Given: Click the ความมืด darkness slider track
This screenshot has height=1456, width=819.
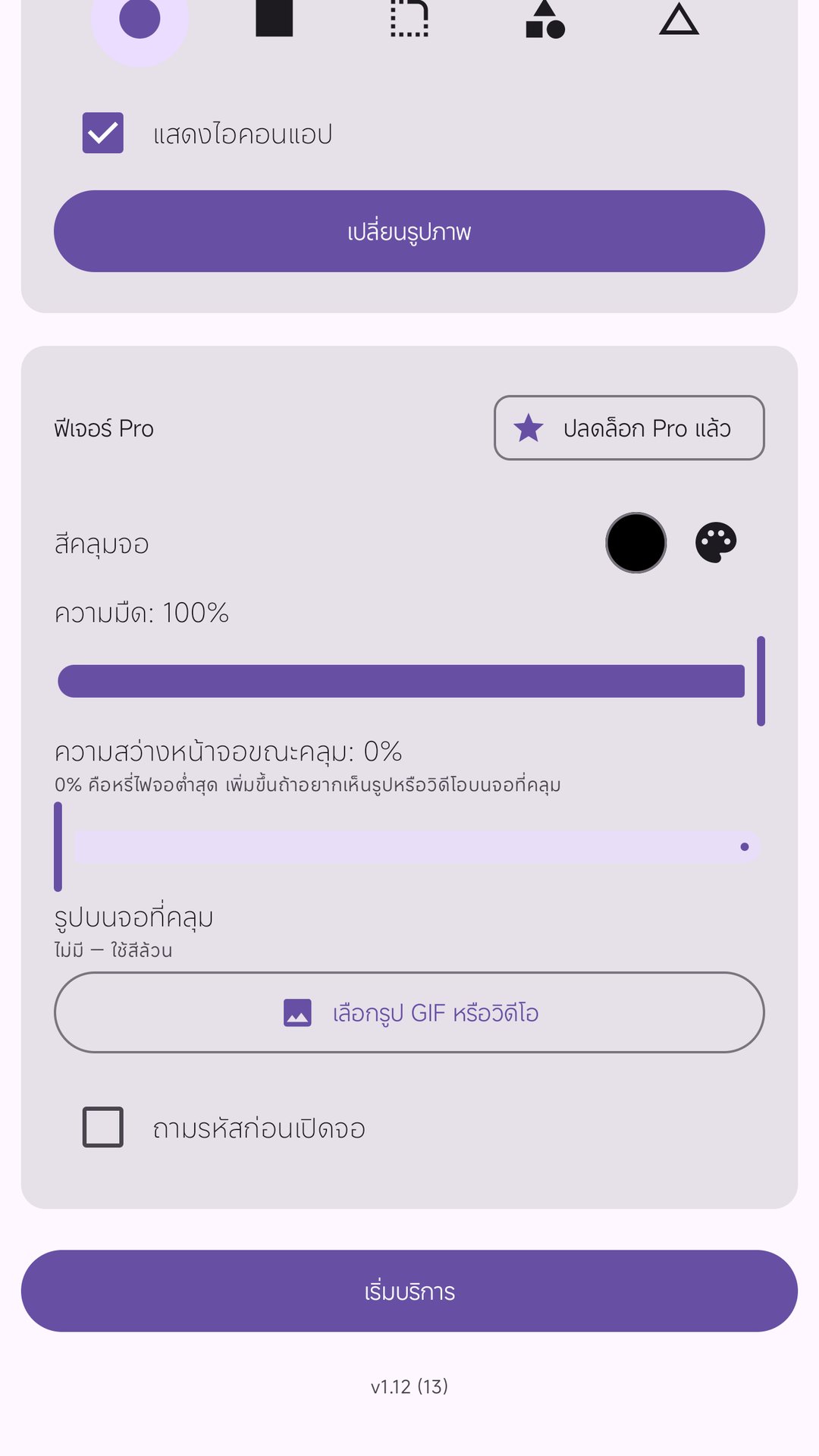Looking at the screenshot, I should (x=401, y=681).
